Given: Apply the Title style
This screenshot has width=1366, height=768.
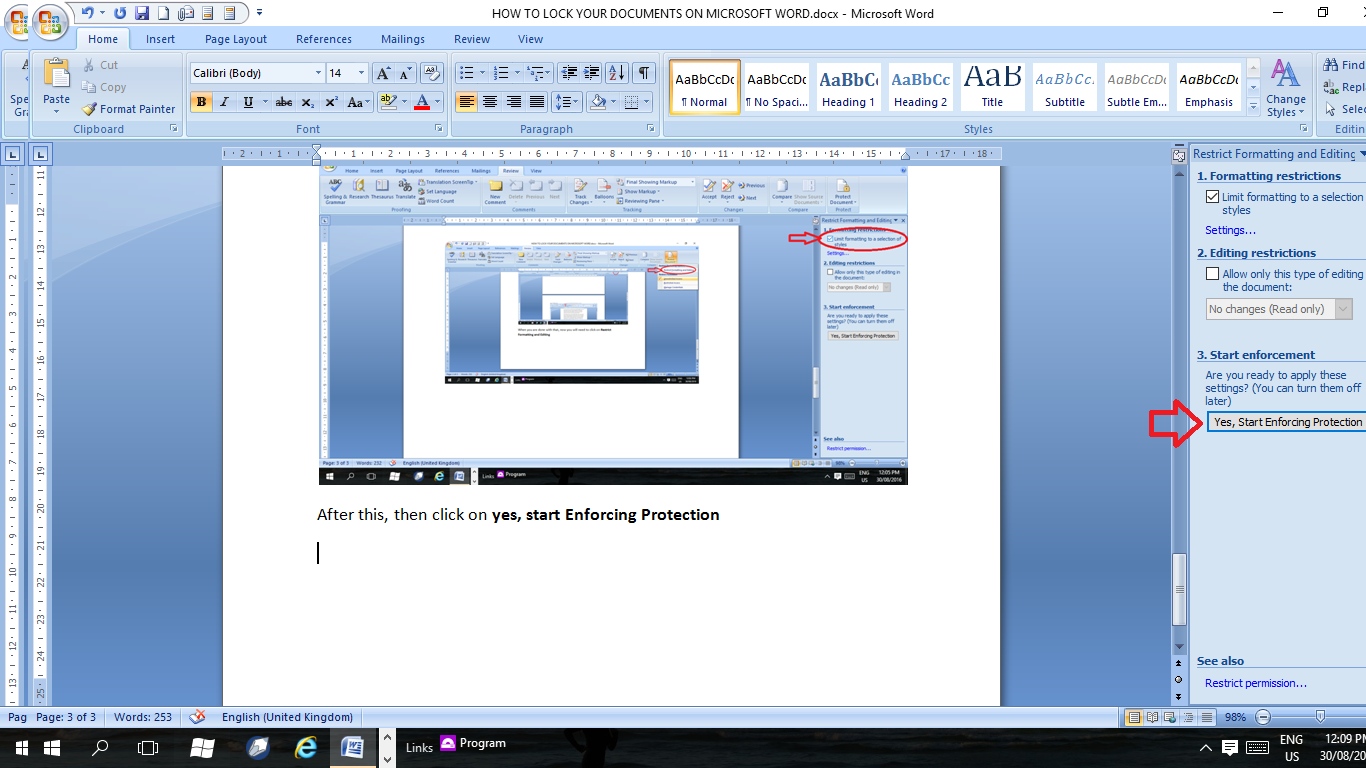Looking at the screenshot, I should coord(992,87).
